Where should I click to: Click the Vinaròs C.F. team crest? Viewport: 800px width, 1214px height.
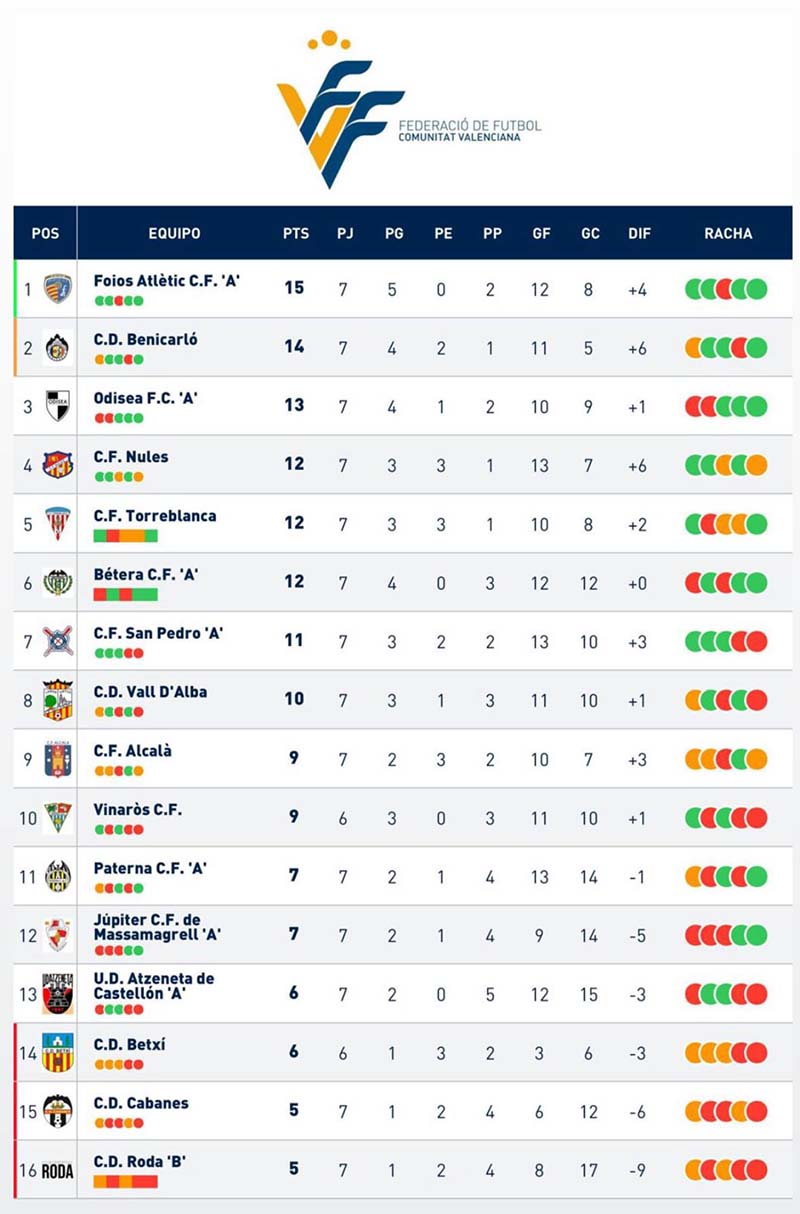[x=57, y=818]
